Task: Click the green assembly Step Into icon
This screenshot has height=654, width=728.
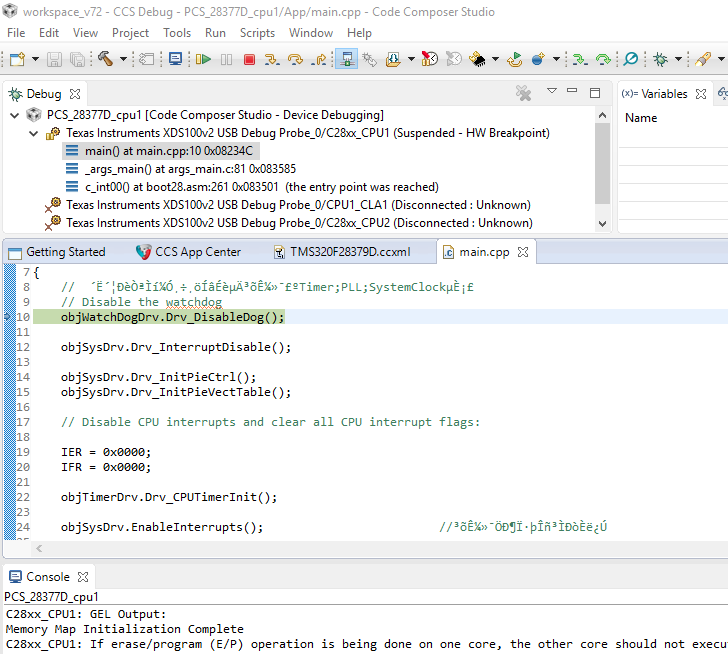Action: (x=580, y=59)
